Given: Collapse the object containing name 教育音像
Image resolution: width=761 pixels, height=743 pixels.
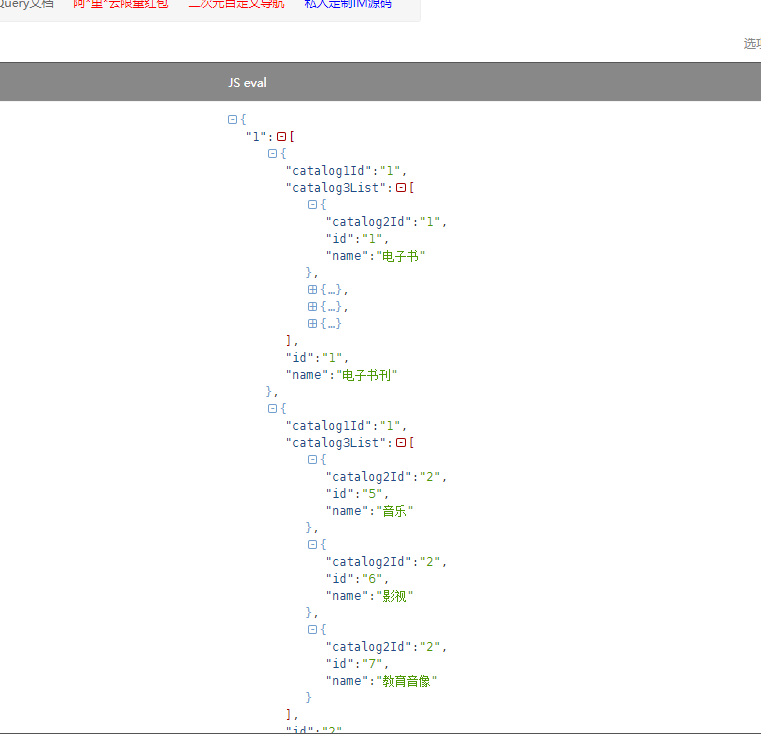Looking at the screenshot, I should pos(312,629).
